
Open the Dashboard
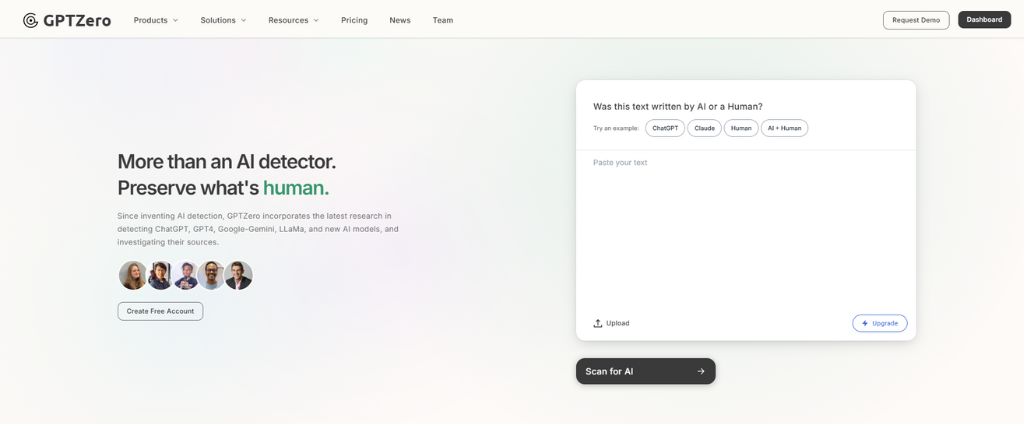point(984,20)
